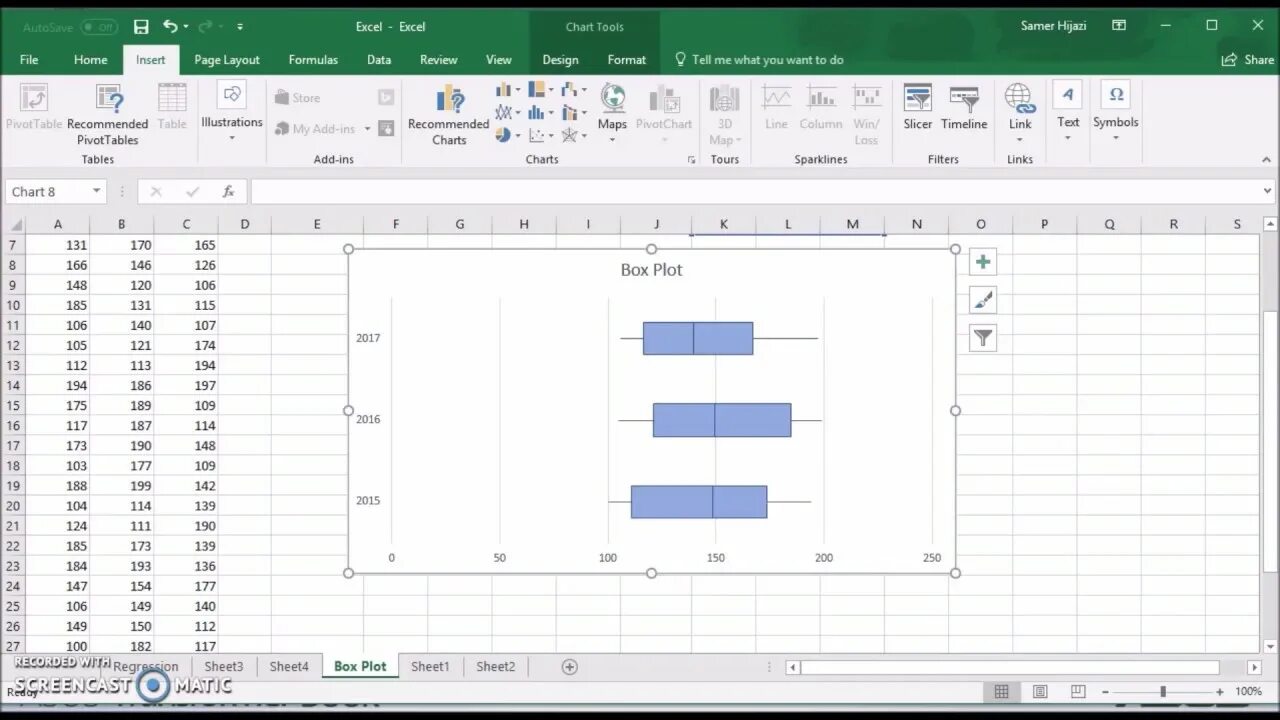Insert a pie or doughnut chart

(508, 135)
